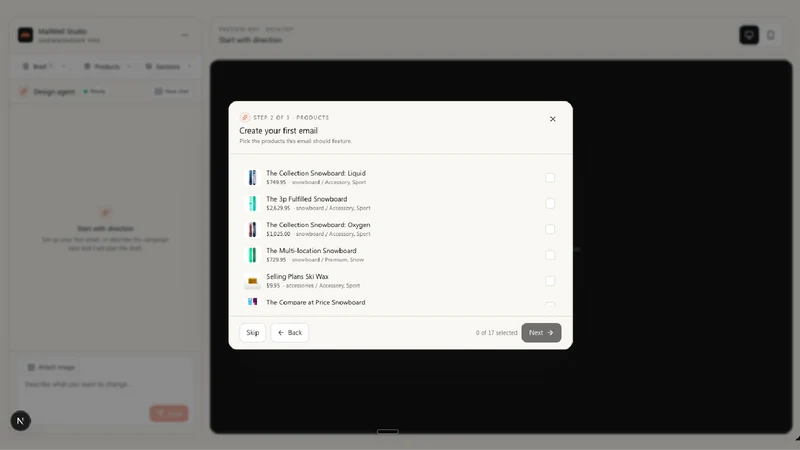Click the Design agent icon
This screenshot has width=800, height=450.
coord(23,91)
